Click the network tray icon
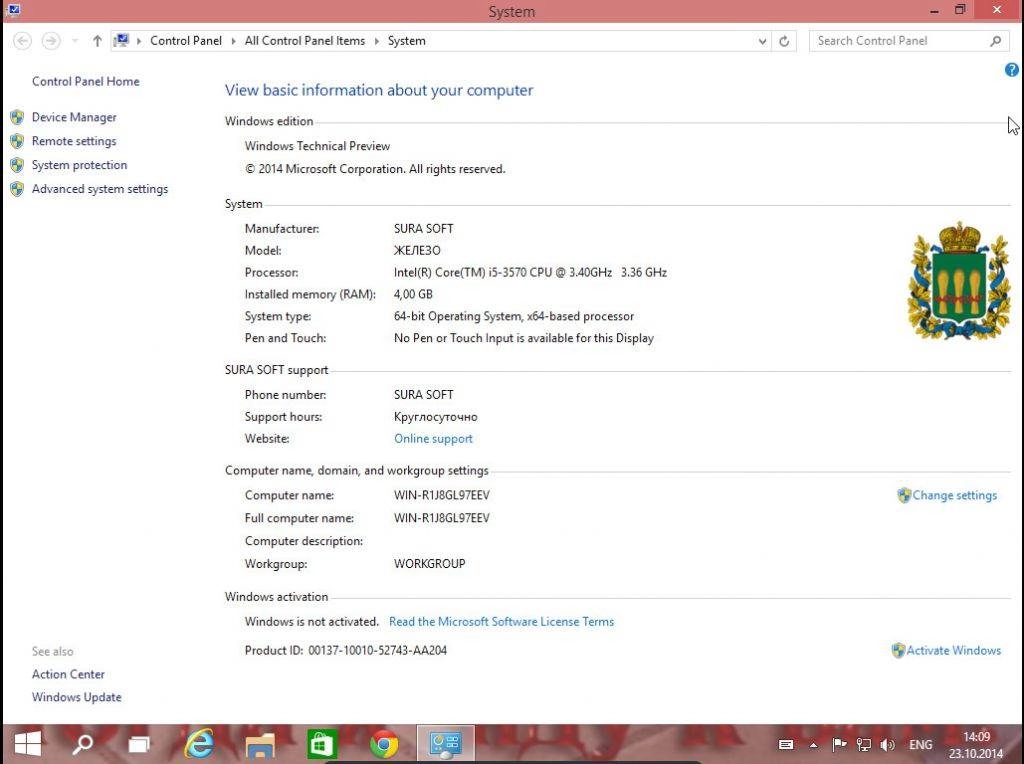The width and height of the screenshot is (1024, 764). 863,744
